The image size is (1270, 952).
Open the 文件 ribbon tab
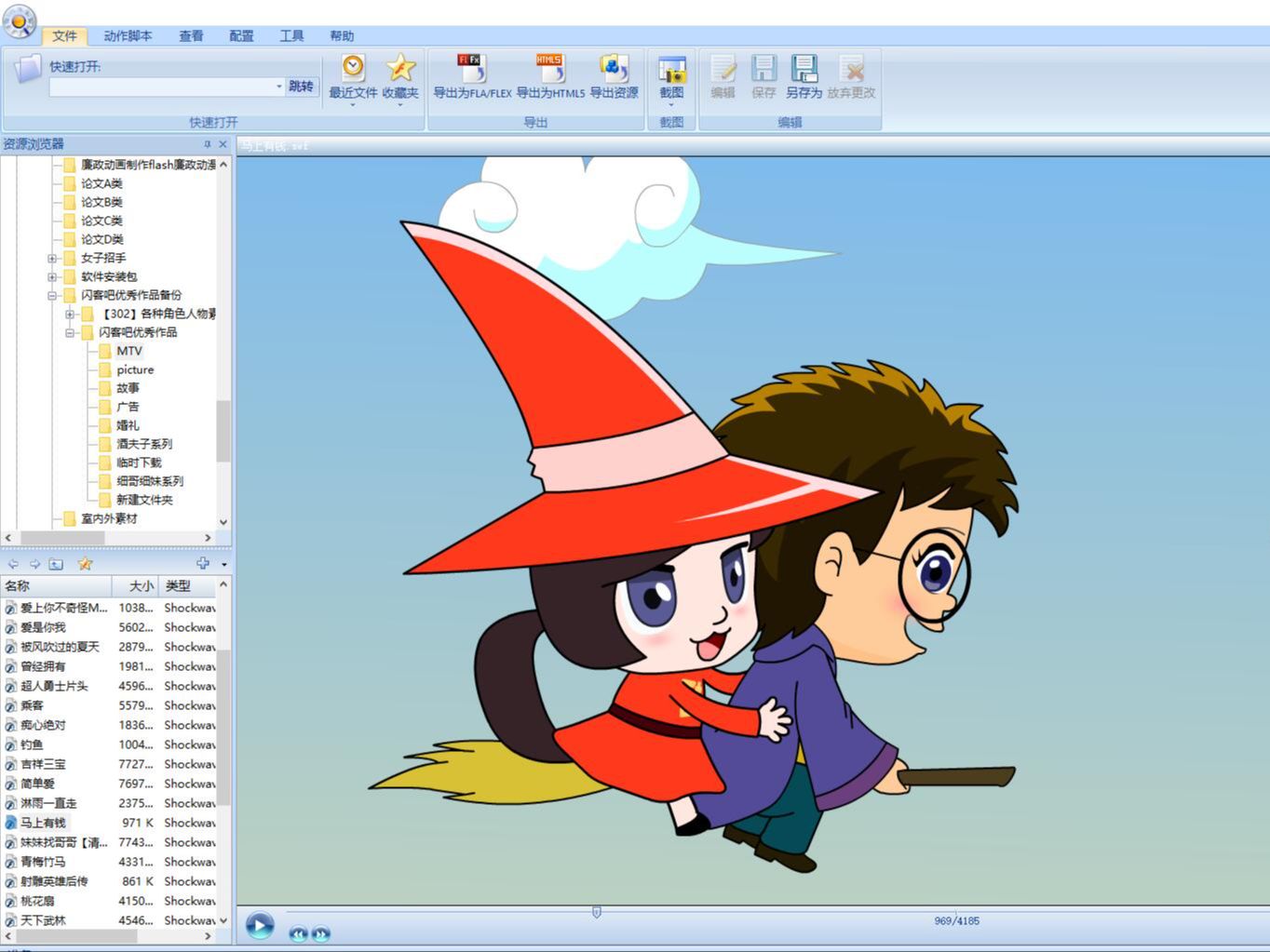(64, 36)
